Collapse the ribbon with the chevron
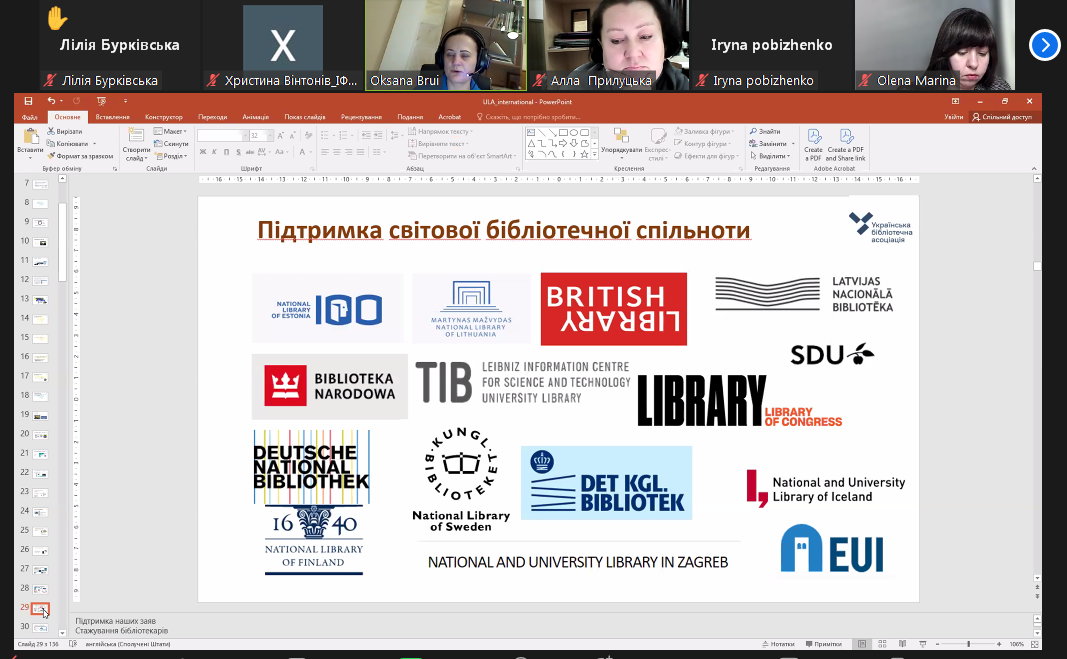This screenshot has height=659, width=1067. tap(1034, 168)
